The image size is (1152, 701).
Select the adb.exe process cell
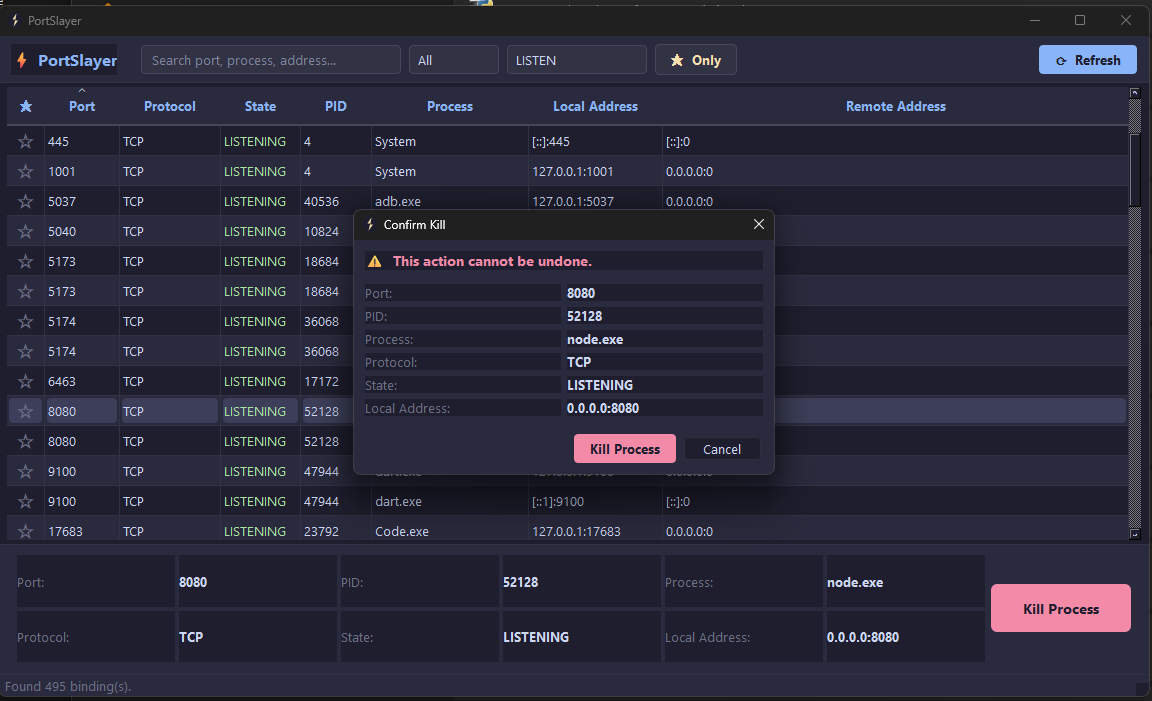(x=450, y=200)
